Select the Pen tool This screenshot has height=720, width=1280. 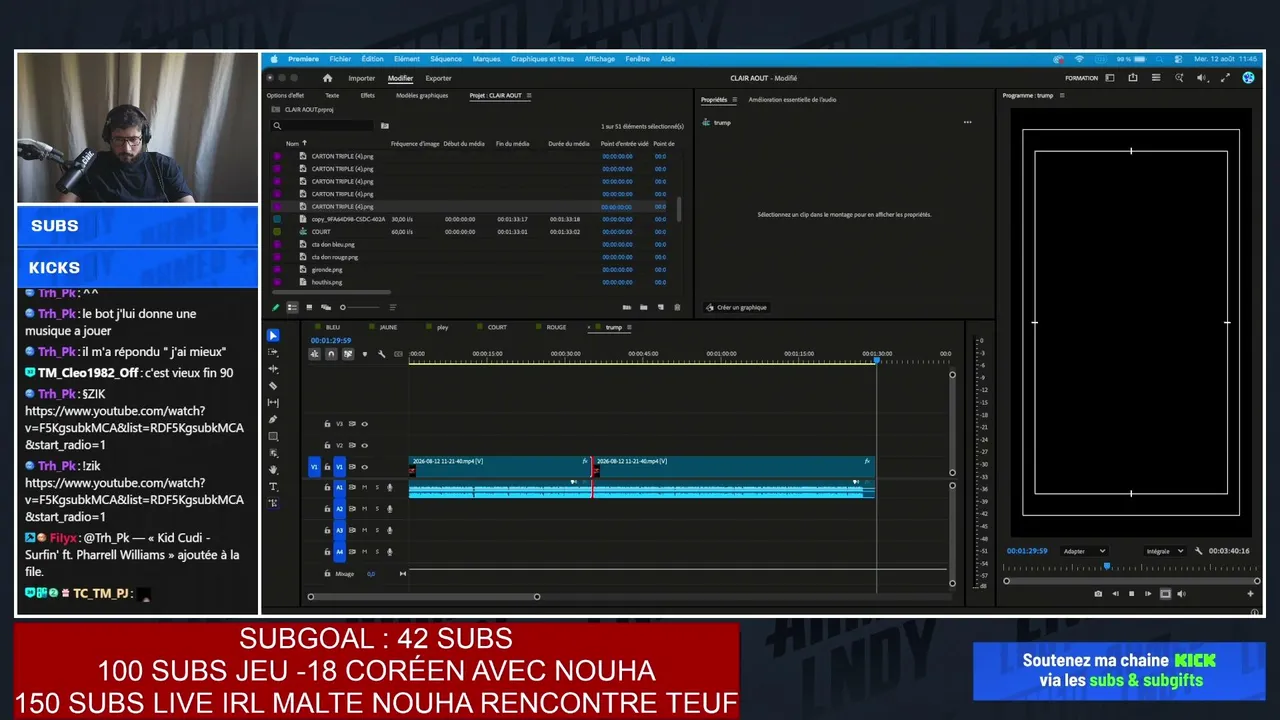coord(273,419)
